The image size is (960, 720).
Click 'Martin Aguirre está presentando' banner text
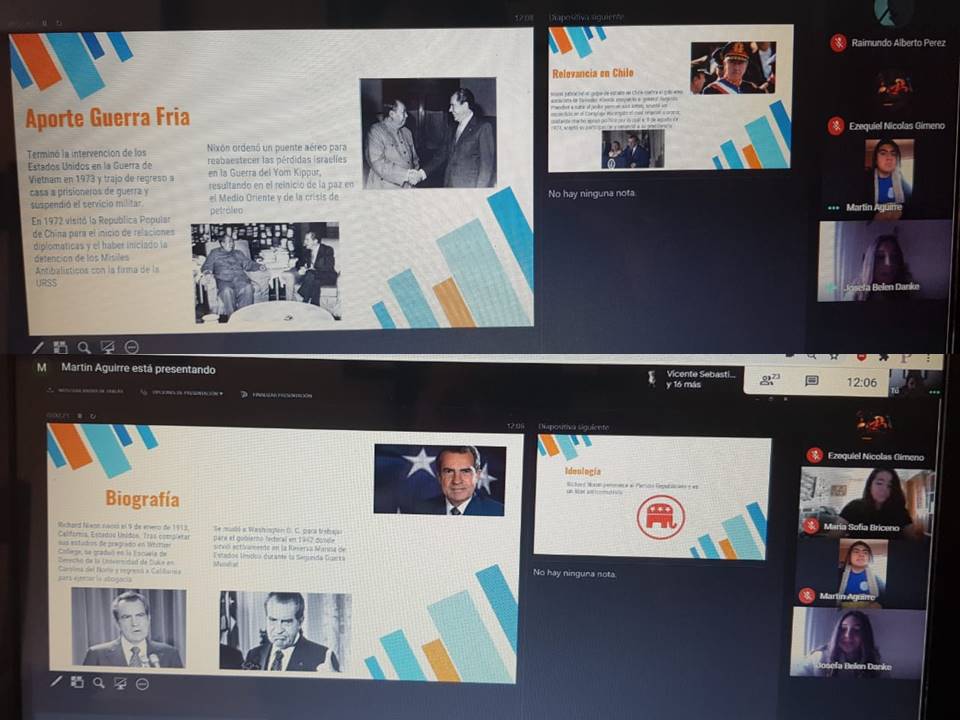(x=138, y=369)
